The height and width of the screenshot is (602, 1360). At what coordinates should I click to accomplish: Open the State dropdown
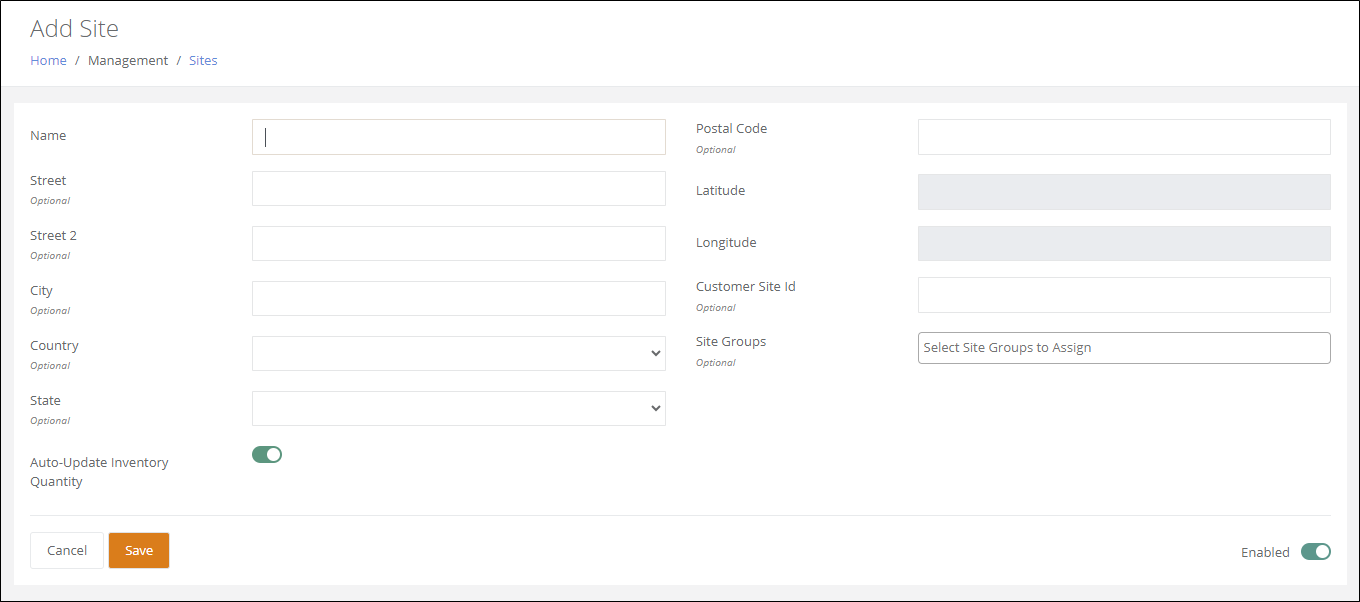click(x=458, y=408)
